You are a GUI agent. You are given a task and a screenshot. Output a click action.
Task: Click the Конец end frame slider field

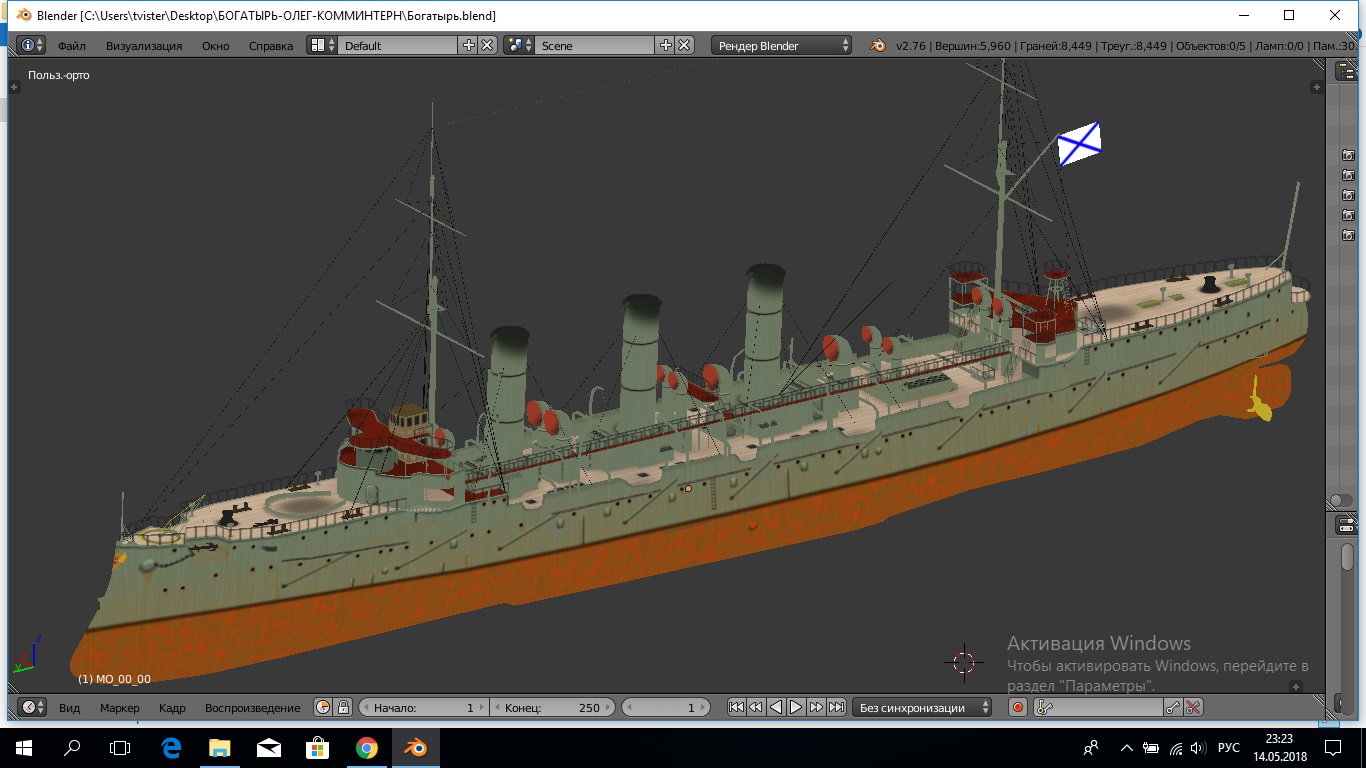552,708
